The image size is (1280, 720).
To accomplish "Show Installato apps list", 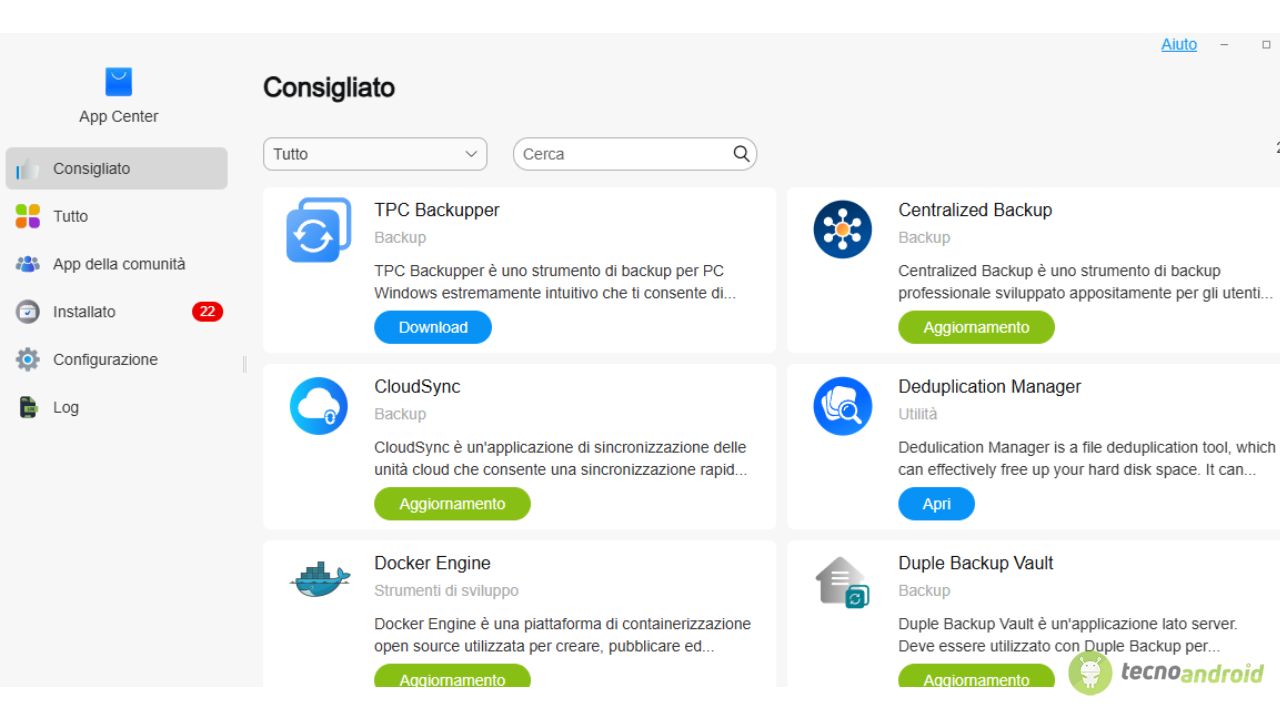I will coord(84,312).
